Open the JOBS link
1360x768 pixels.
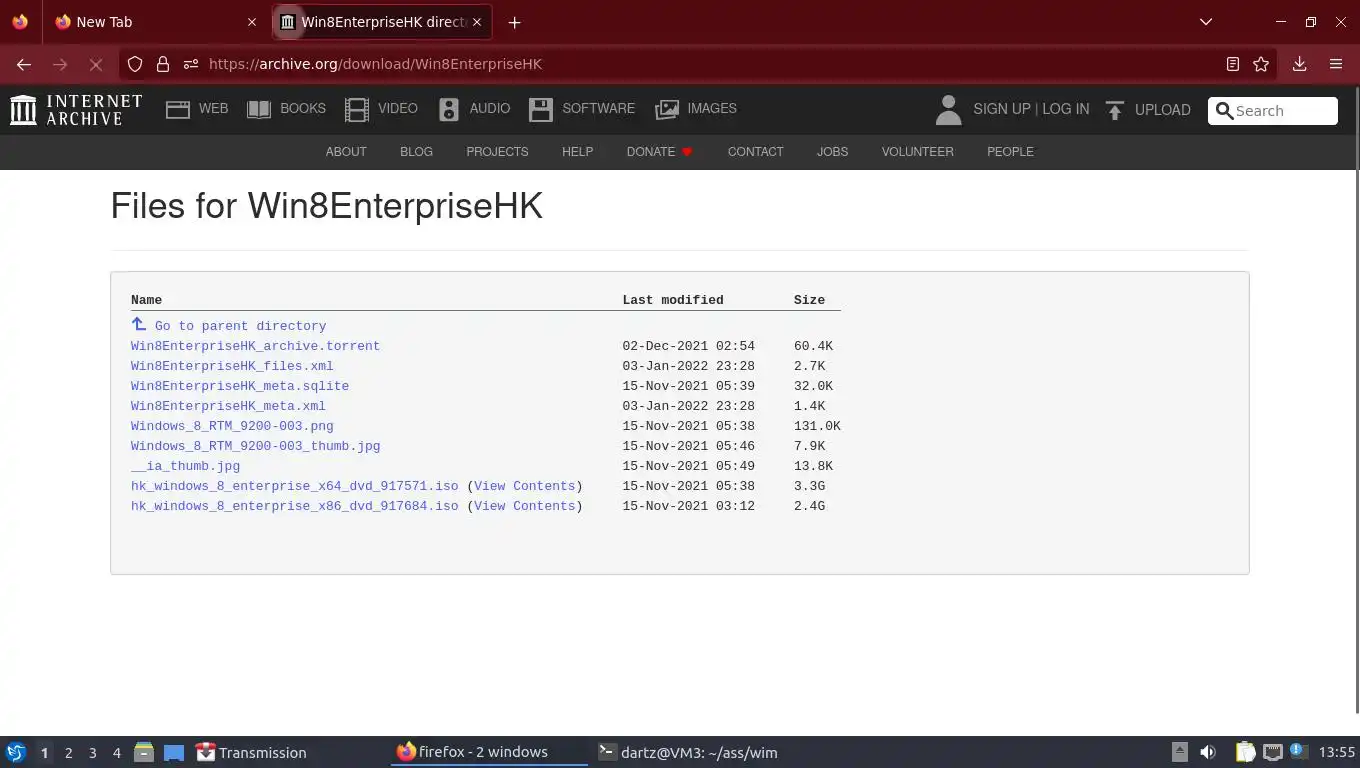click(x=832, y=152)
